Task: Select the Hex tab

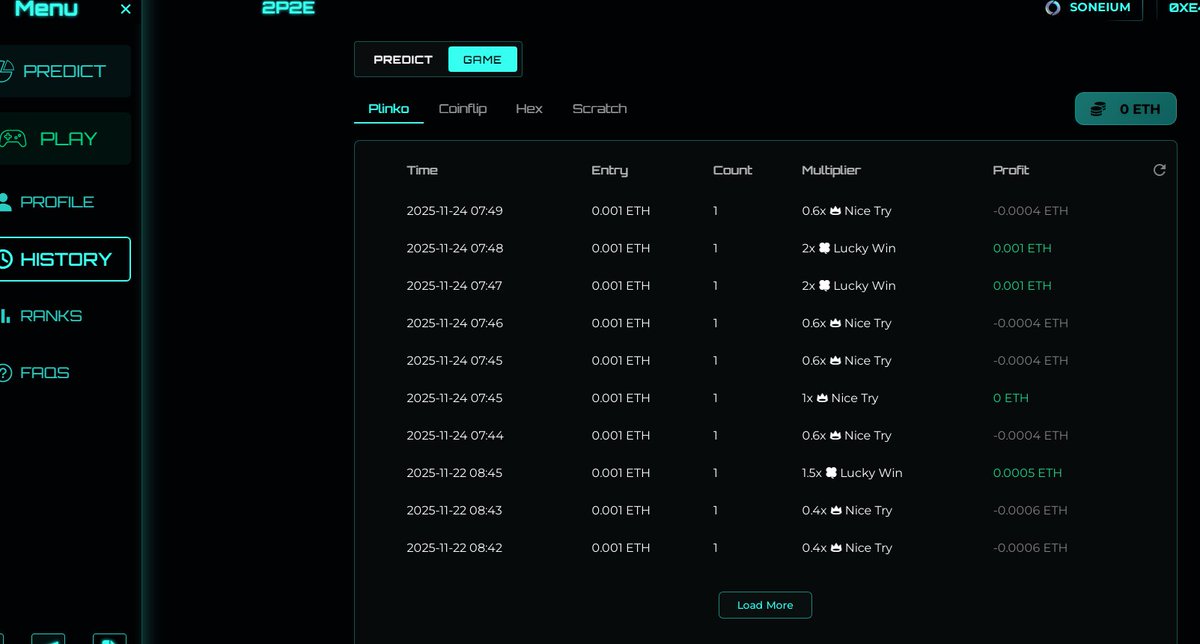Action: (x=529, y=109)
